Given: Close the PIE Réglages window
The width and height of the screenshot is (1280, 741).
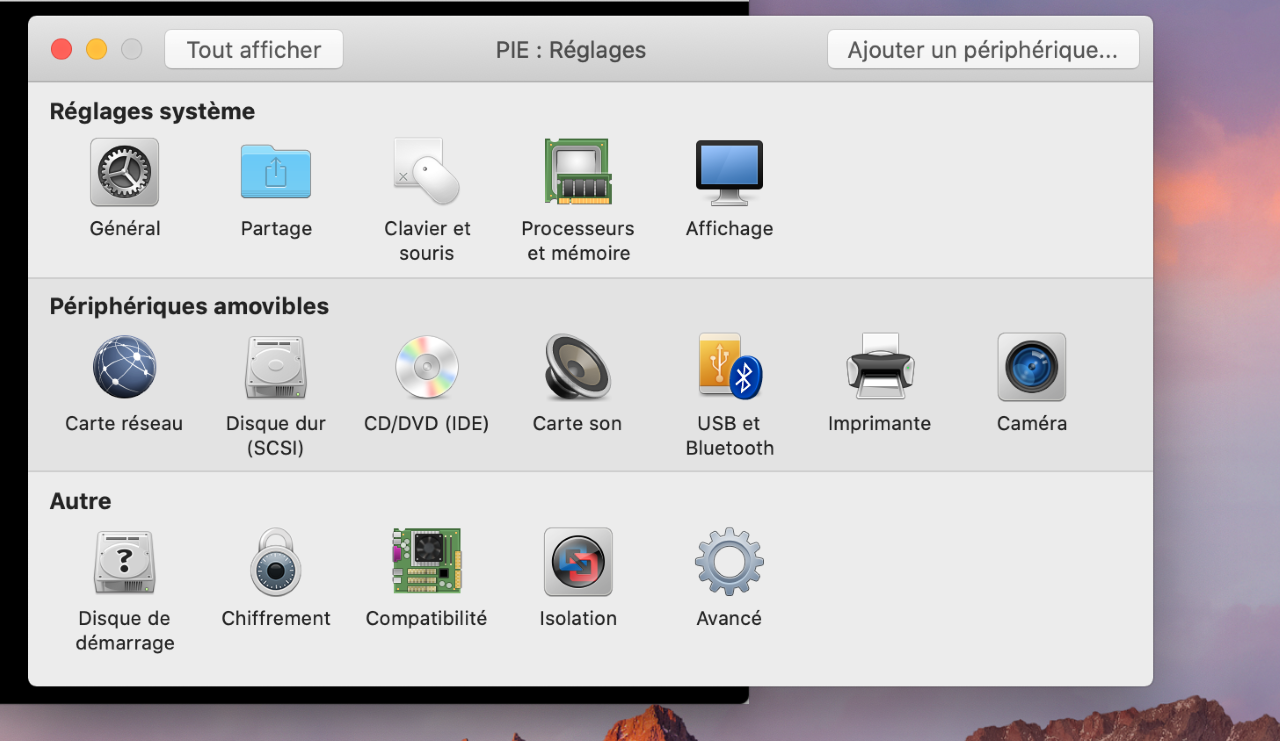Looking at the screenshot, I should [62, 49].
